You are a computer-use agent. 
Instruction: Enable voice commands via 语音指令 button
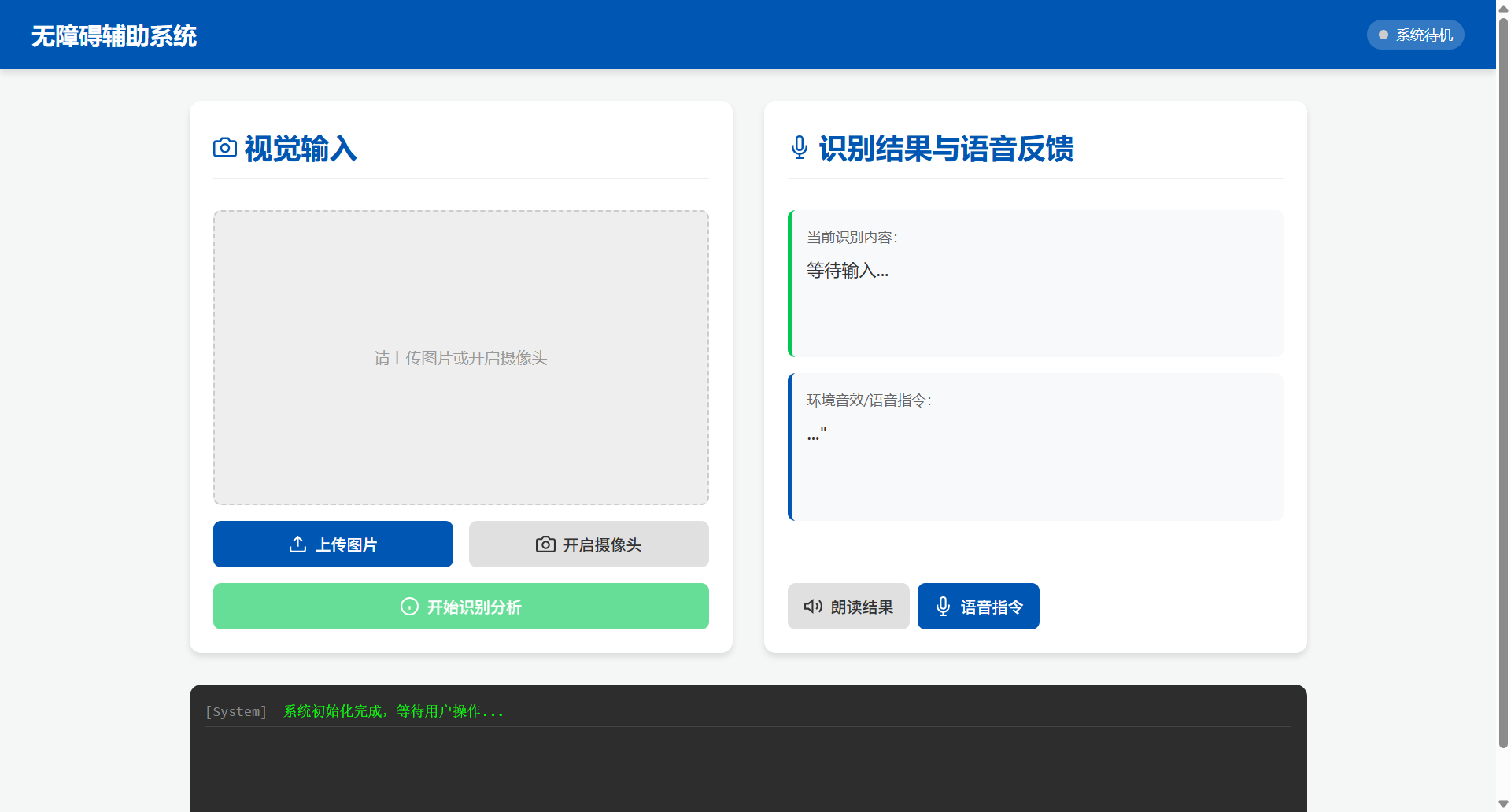tap(978, 606)
